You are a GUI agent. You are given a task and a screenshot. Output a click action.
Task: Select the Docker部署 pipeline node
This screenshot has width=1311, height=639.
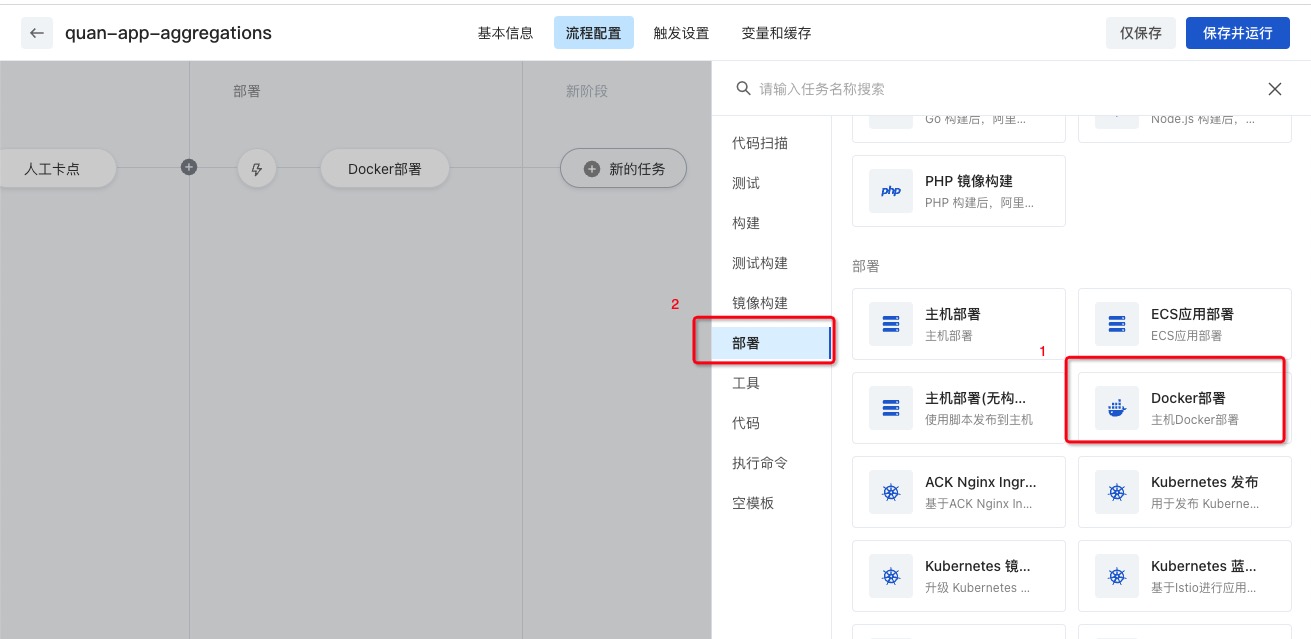point(385,169)
